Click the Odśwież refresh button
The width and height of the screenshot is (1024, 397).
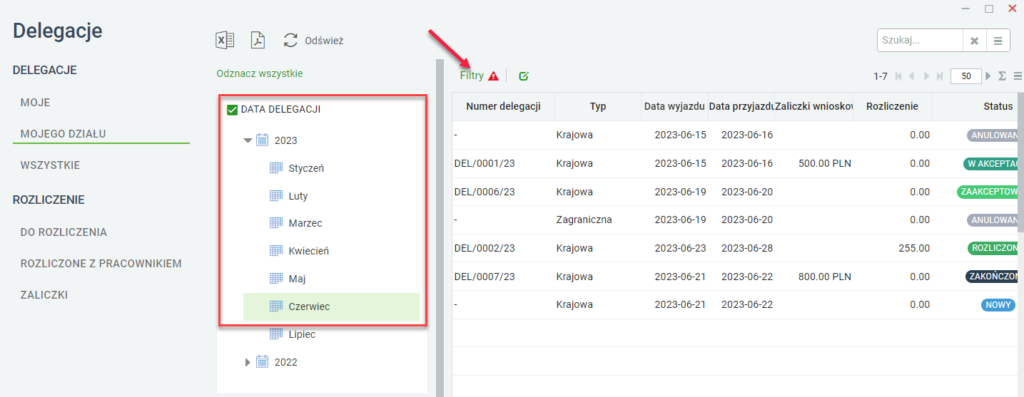pos(313,40)
